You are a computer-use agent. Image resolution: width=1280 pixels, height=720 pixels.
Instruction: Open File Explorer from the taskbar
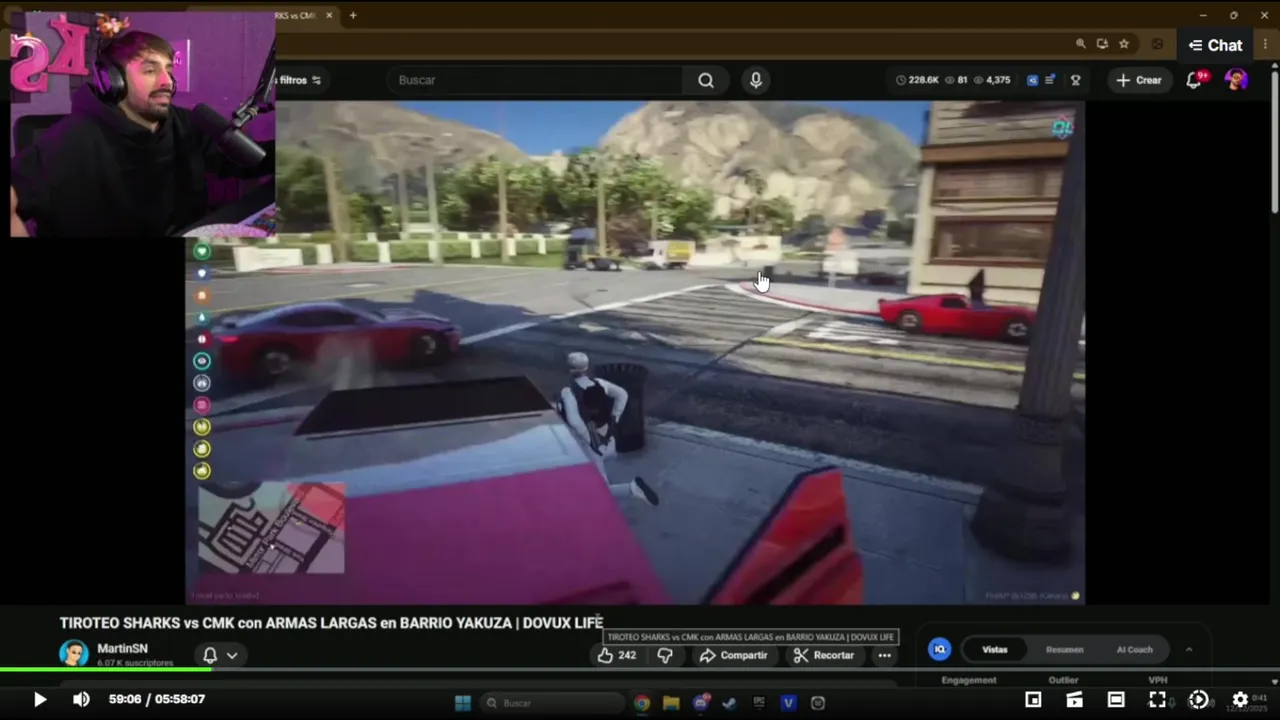pos(671,703)
